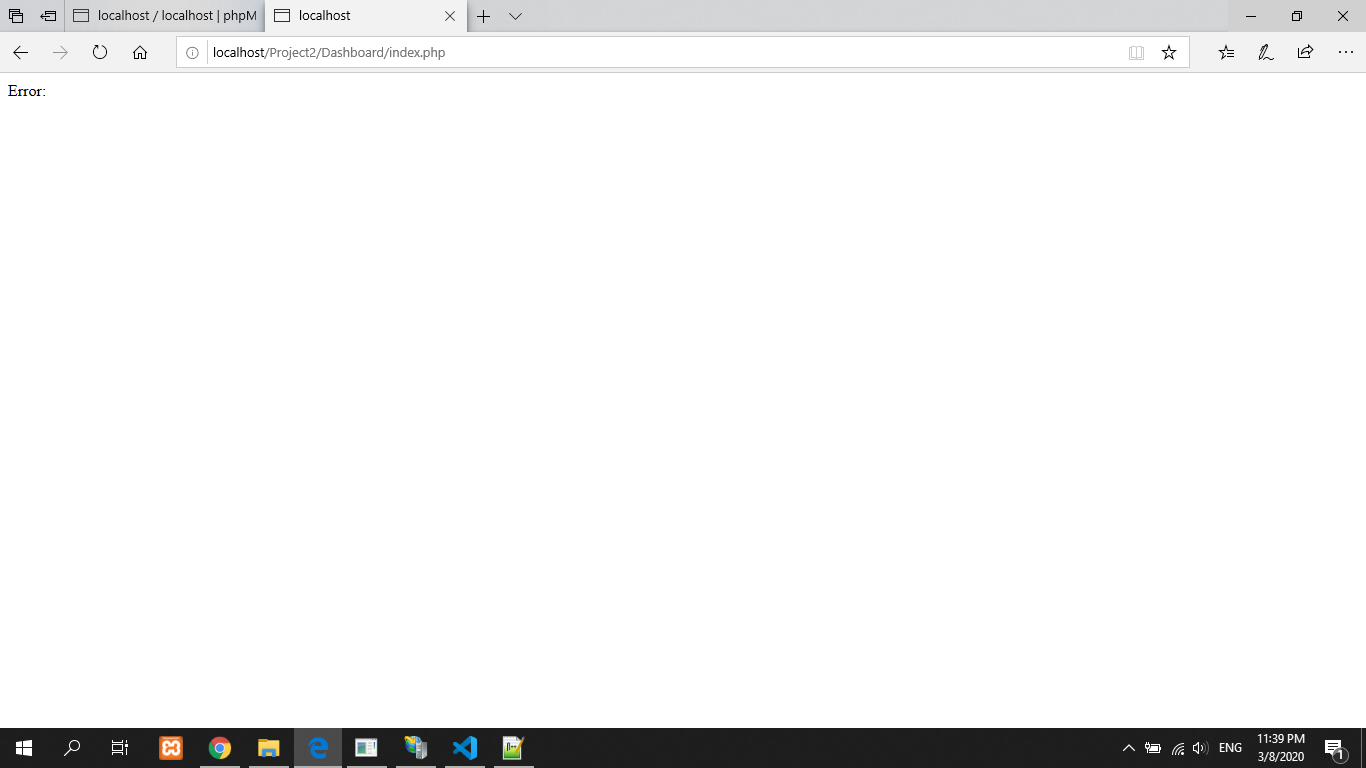Click the Edge icon on taskbar

[x=318, y=748]
